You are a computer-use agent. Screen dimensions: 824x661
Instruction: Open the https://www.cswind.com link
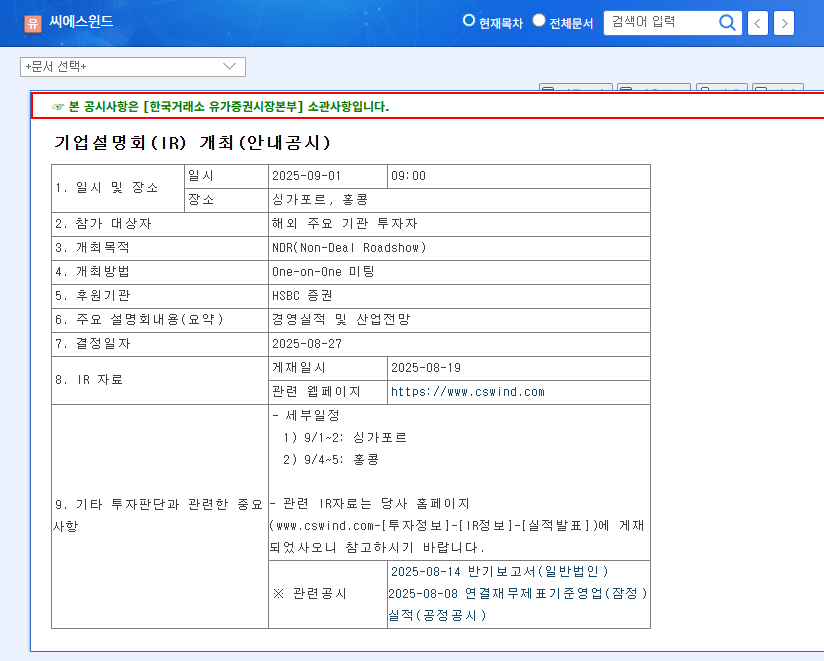tap(468, 392)
